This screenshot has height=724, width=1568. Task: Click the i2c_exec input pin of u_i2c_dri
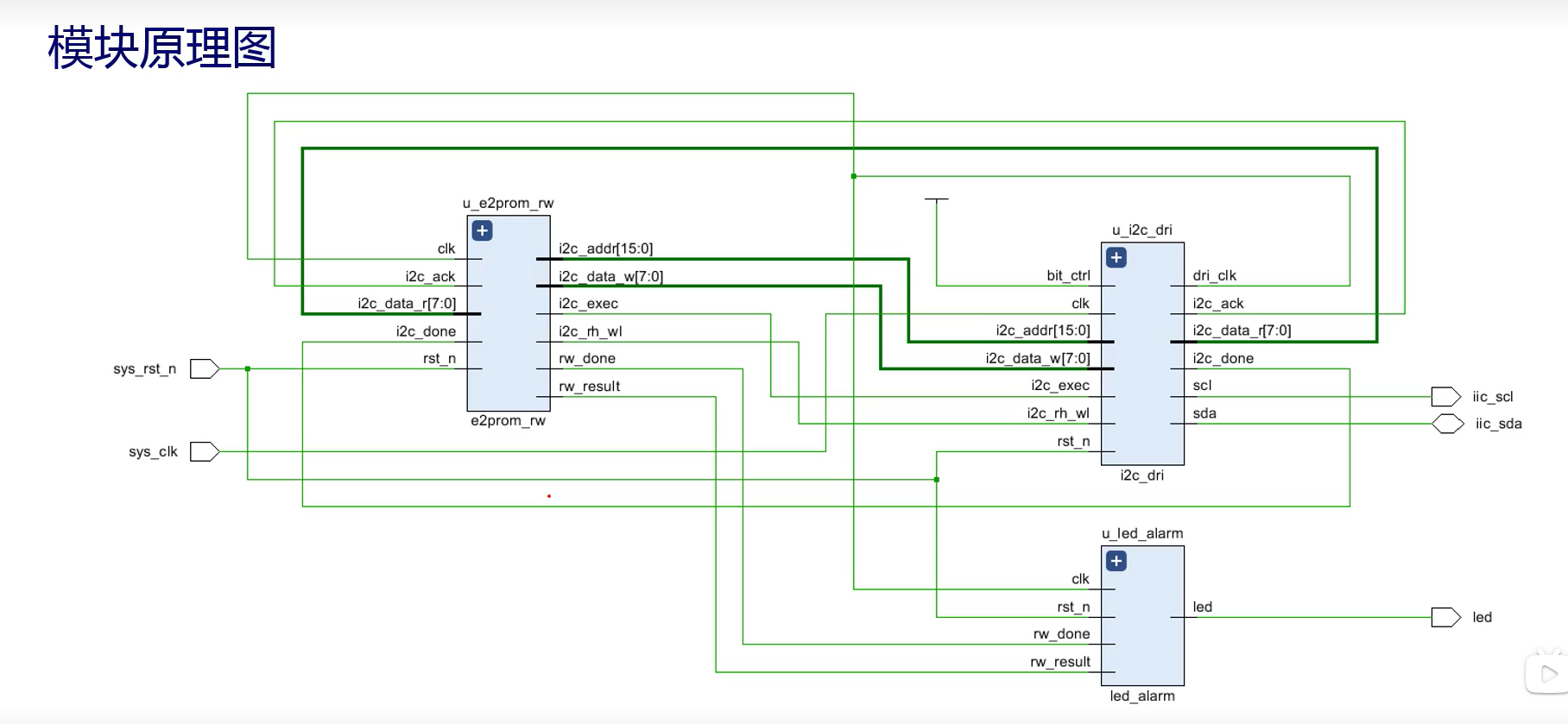[1060, 386]
